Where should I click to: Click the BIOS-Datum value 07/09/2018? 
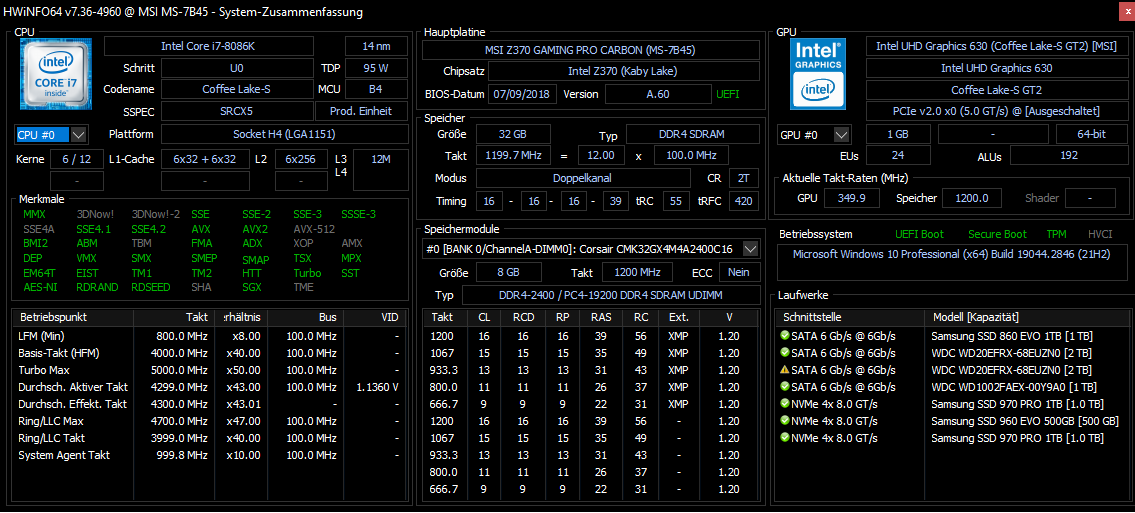[523, 95]
